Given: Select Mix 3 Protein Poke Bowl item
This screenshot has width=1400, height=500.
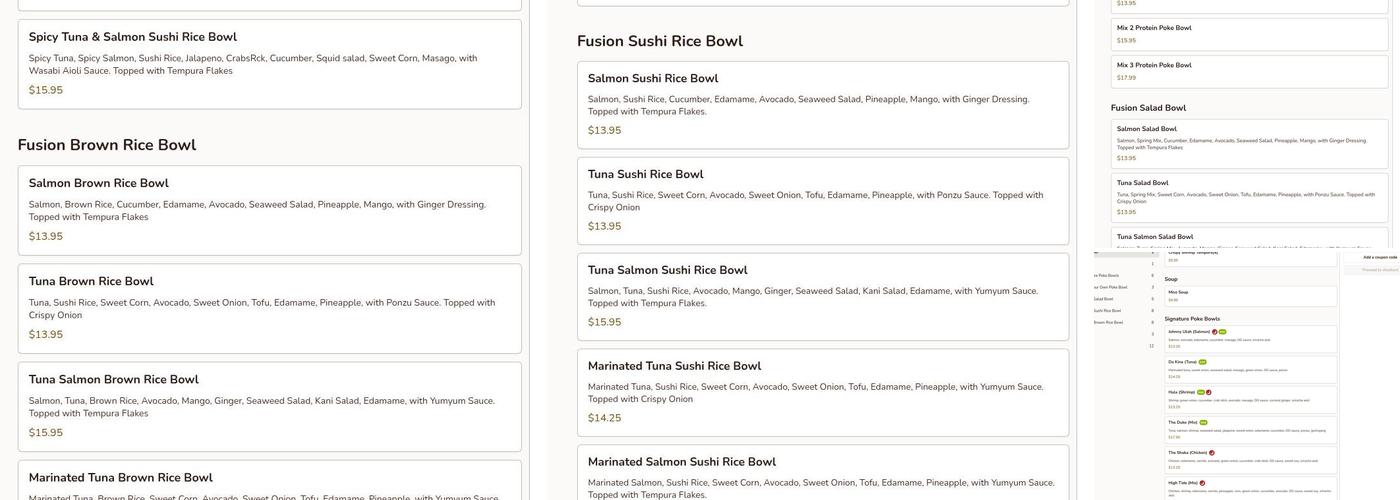Looking at the screenshot, I should [1249, 71].
